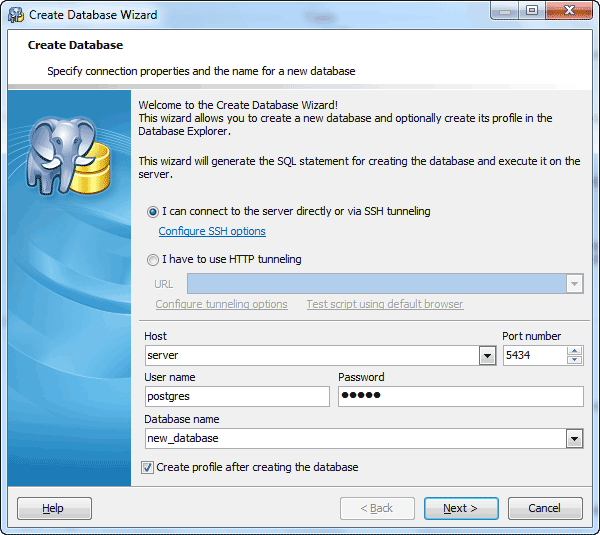Viewport: 600px width, 535px height.
Task: Click the wizard icon in the title bar
Action: [x=16, y=15]
